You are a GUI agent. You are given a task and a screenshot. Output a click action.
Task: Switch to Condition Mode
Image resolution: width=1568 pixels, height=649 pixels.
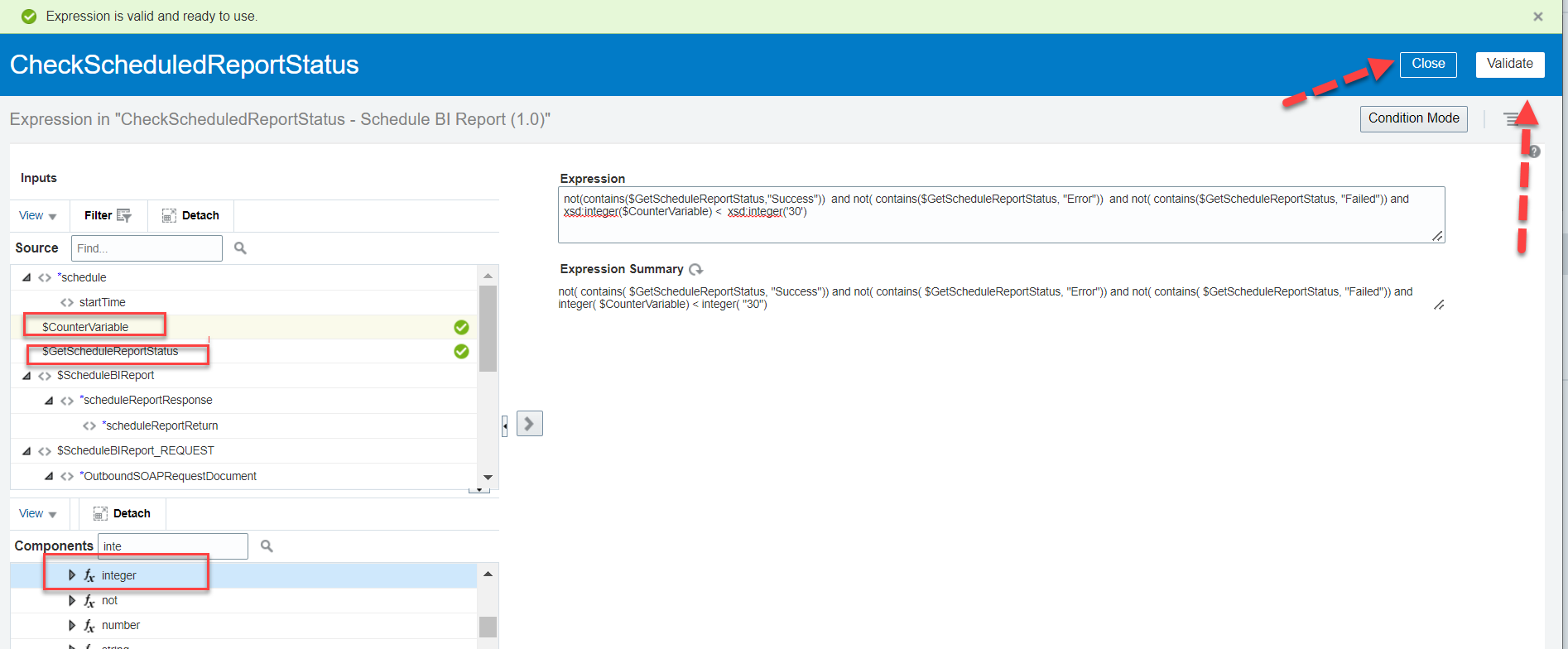tap(1413, 118)
